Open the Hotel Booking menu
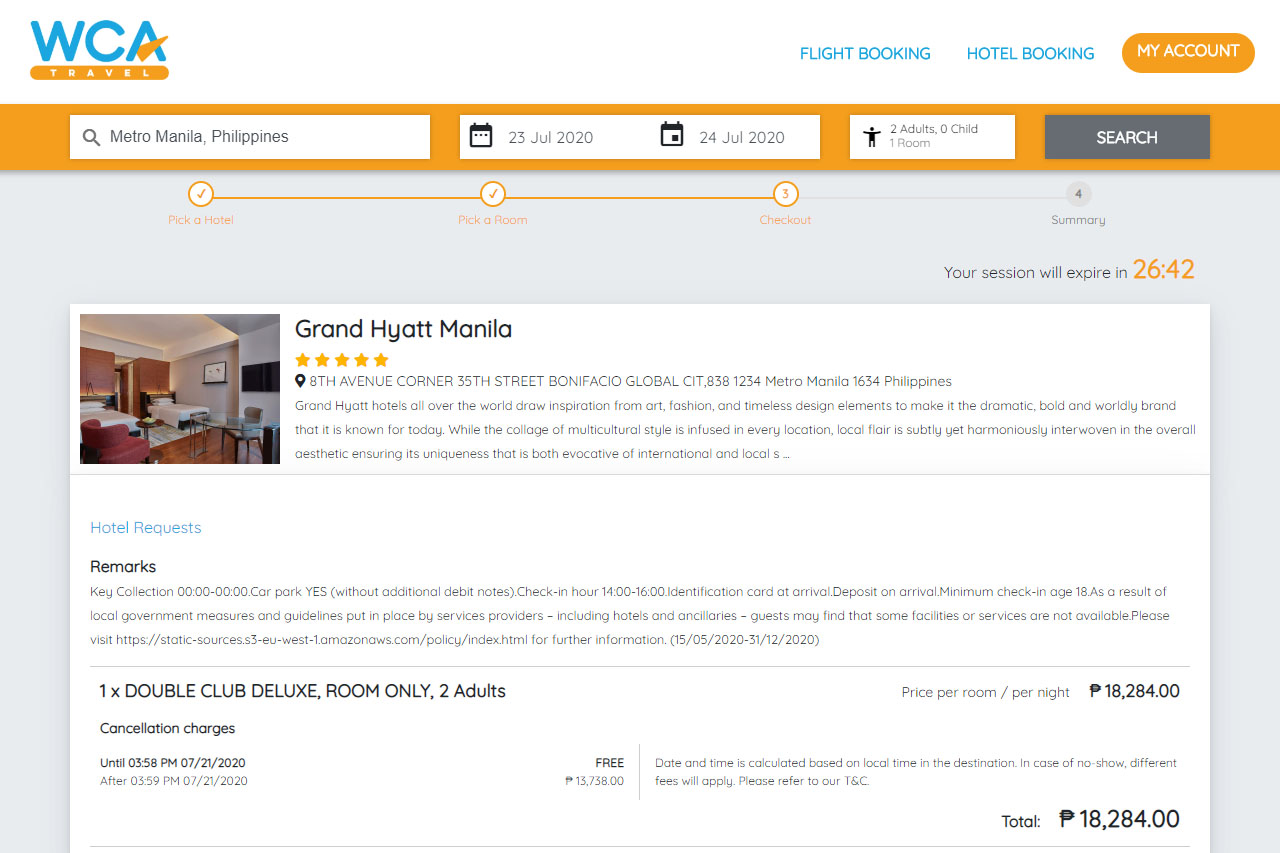Screen dimensions: 1280x853 click(1030, 54)
